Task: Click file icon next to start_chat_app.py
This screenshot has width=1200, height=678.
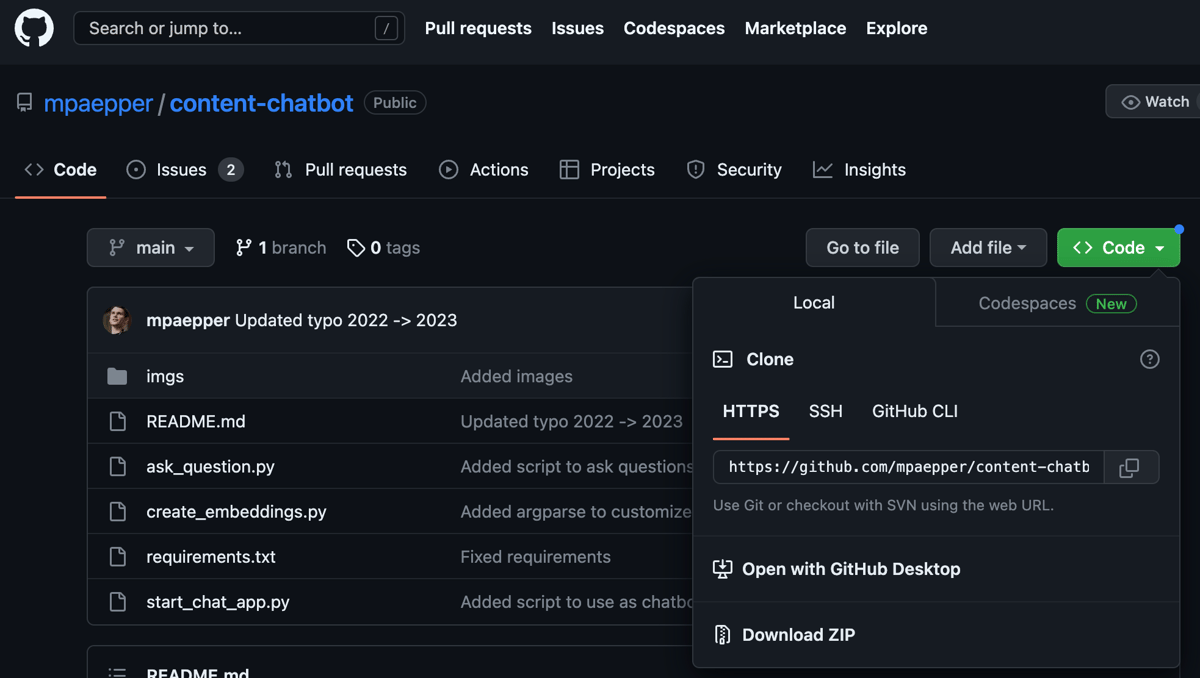Action: point(117,602)
